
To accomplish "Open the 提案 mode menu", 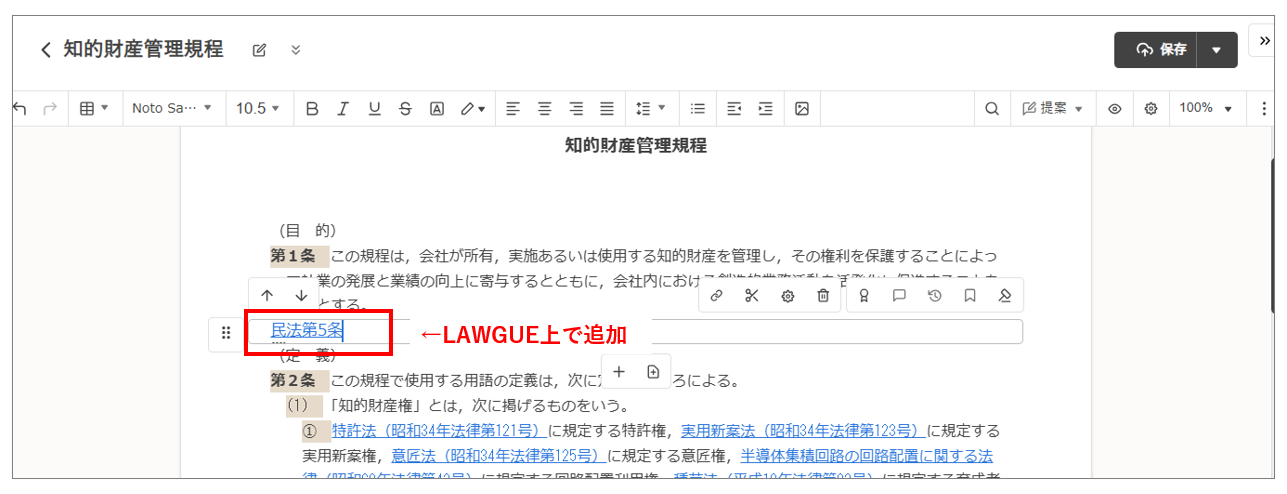I will [x=1053, y=109].
